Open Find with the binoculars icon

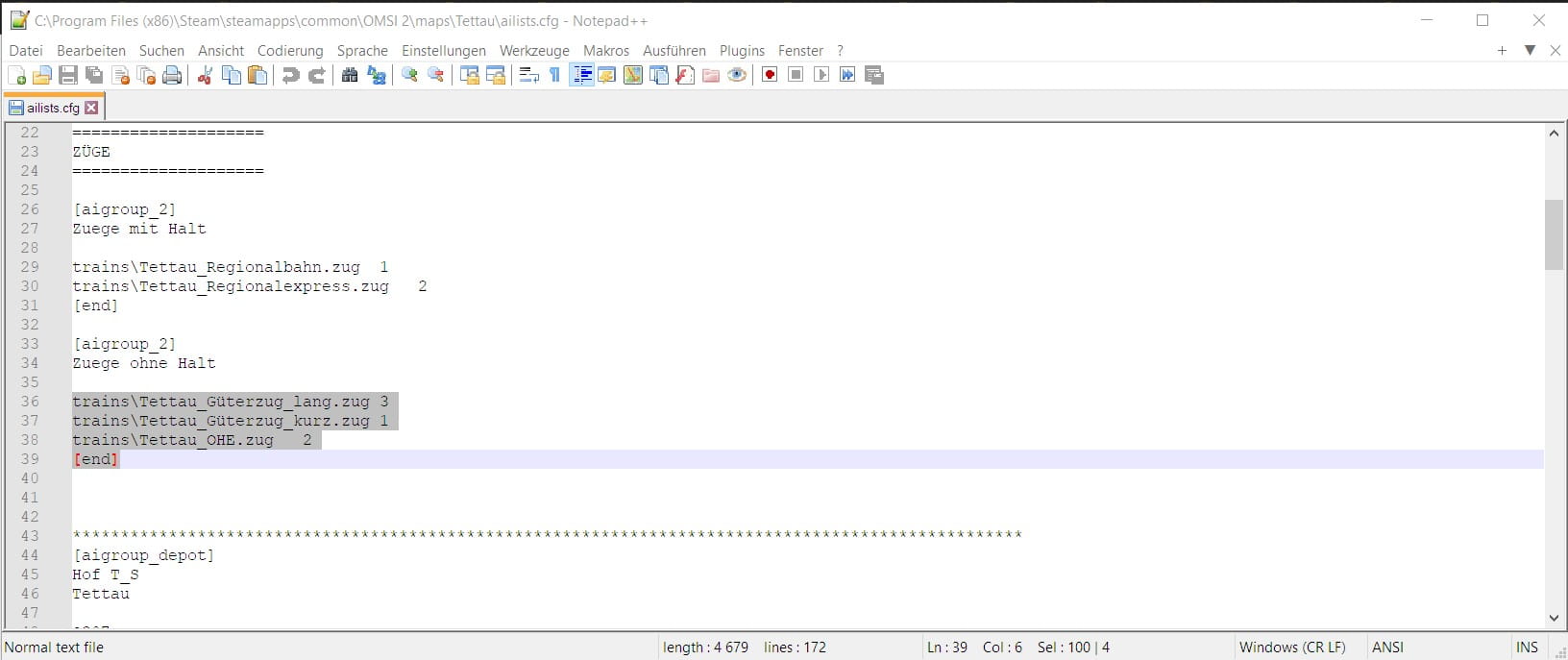(350, 76)
